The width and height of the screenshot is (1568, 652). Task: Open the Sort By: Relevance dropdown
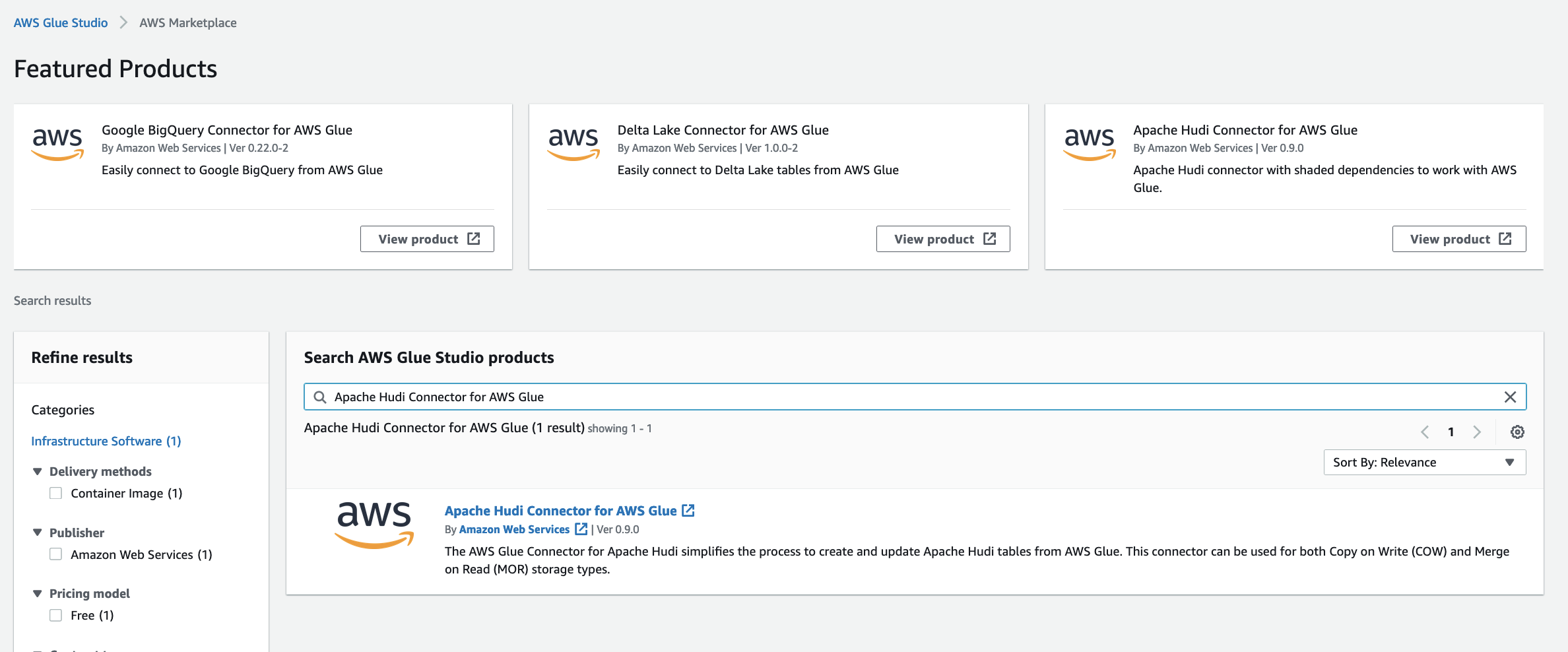pyautogui.click(x=1424, y=462)
